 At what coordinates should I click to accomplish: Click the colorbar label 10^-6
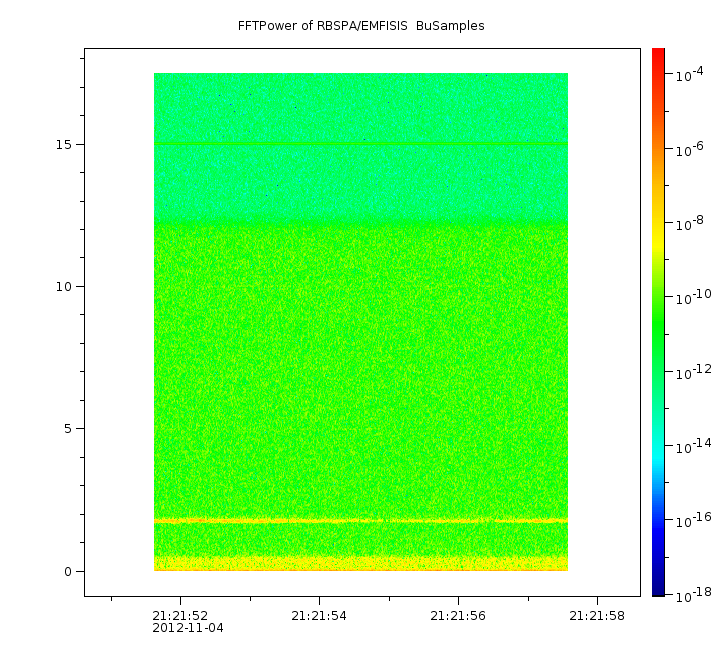pos(690,149)
